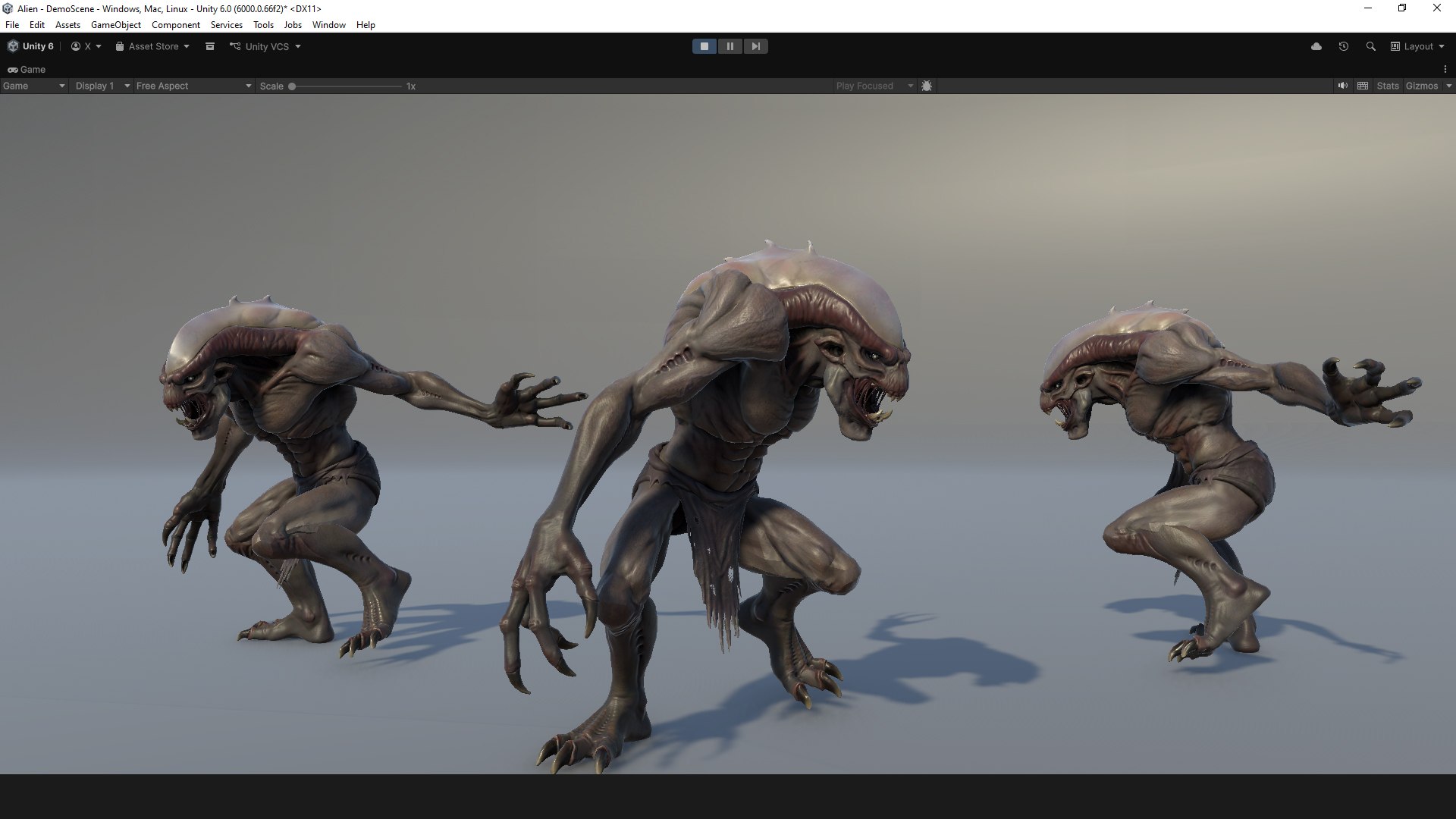Open the undo History icon
The image size is (1456, 819).
pyautogui.click(x=1344, y=46)
